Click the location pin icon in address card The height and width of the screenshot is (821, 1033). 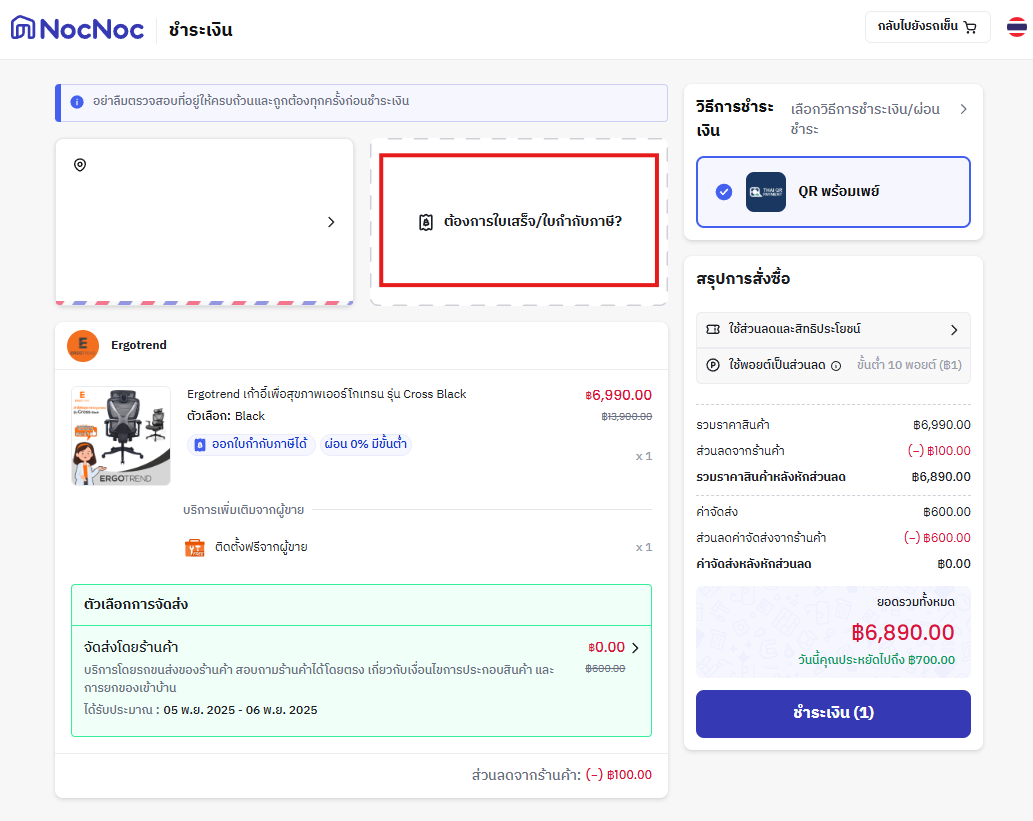click(x=80, y=165)
